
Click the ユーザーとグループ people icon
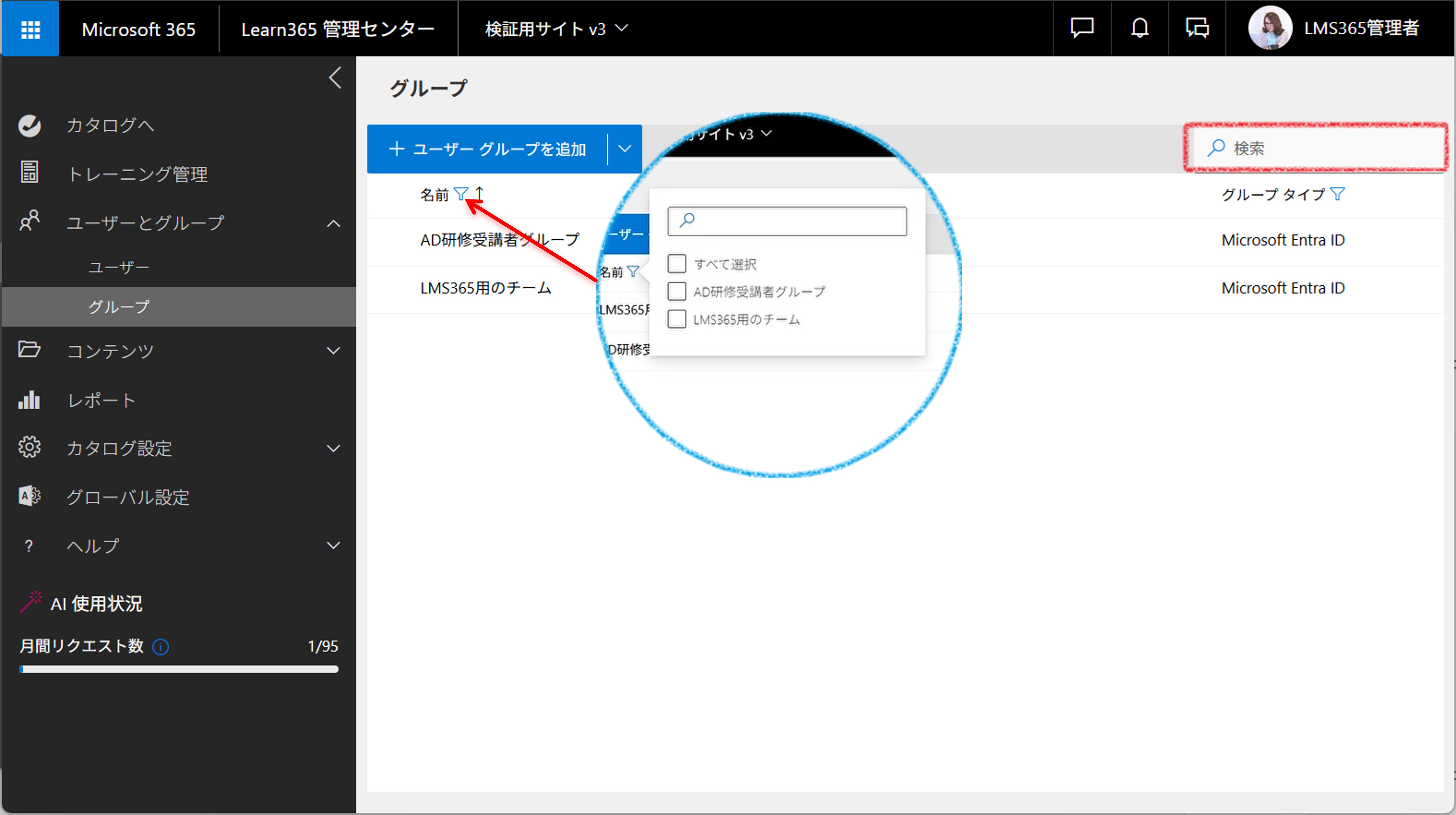(30, 221)
